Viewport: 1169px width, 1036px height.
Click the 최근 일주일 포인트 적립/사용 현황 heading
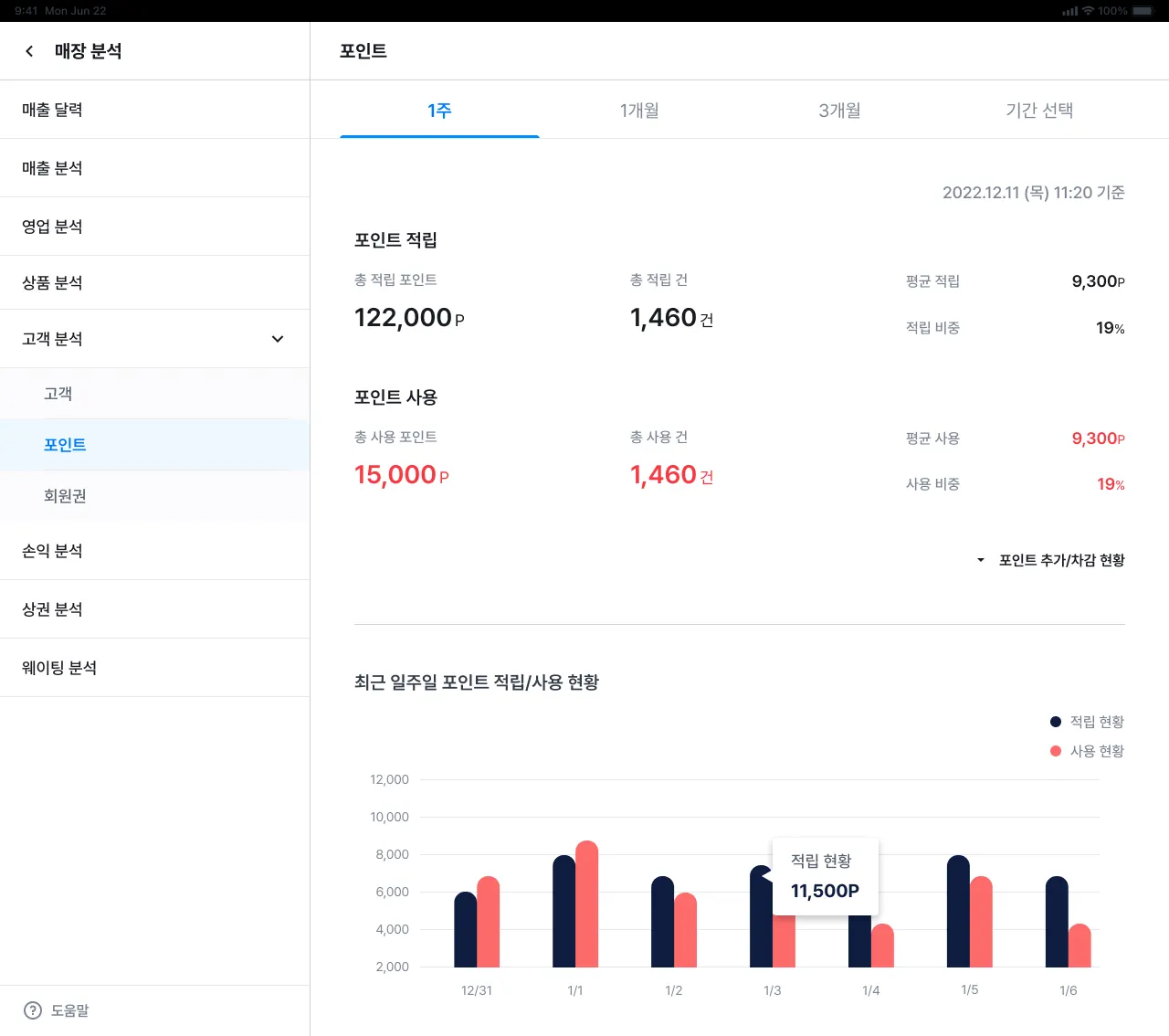tap(477, 682)
